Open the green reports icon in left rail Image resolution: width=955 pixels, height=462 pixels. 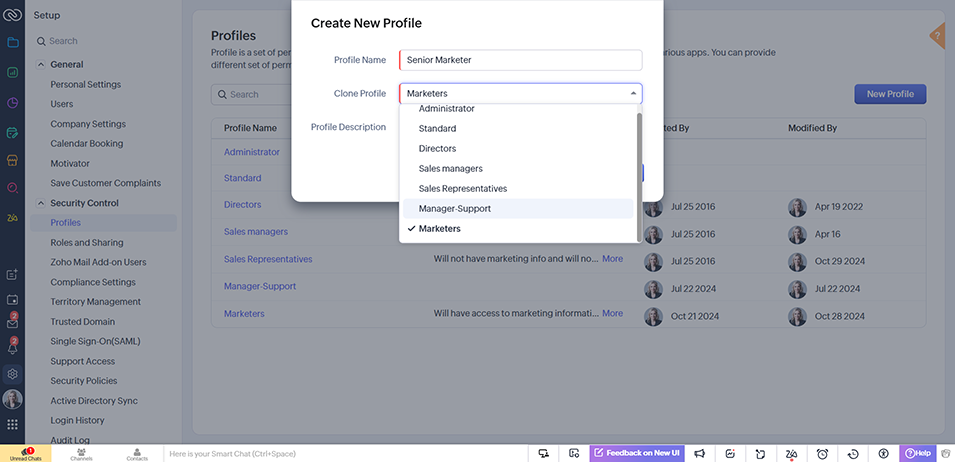point(12,72)
